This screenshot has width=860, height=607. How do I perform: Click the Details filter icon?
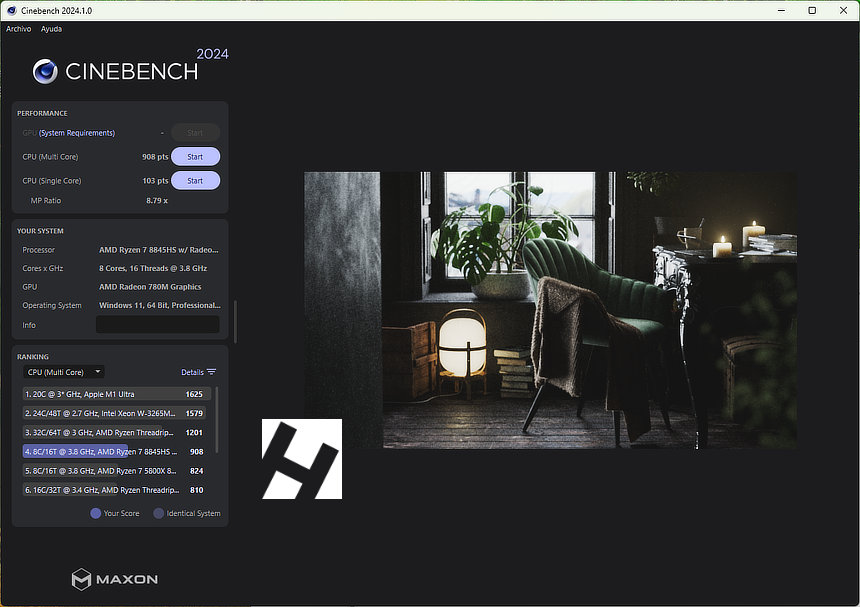(211, 372)
